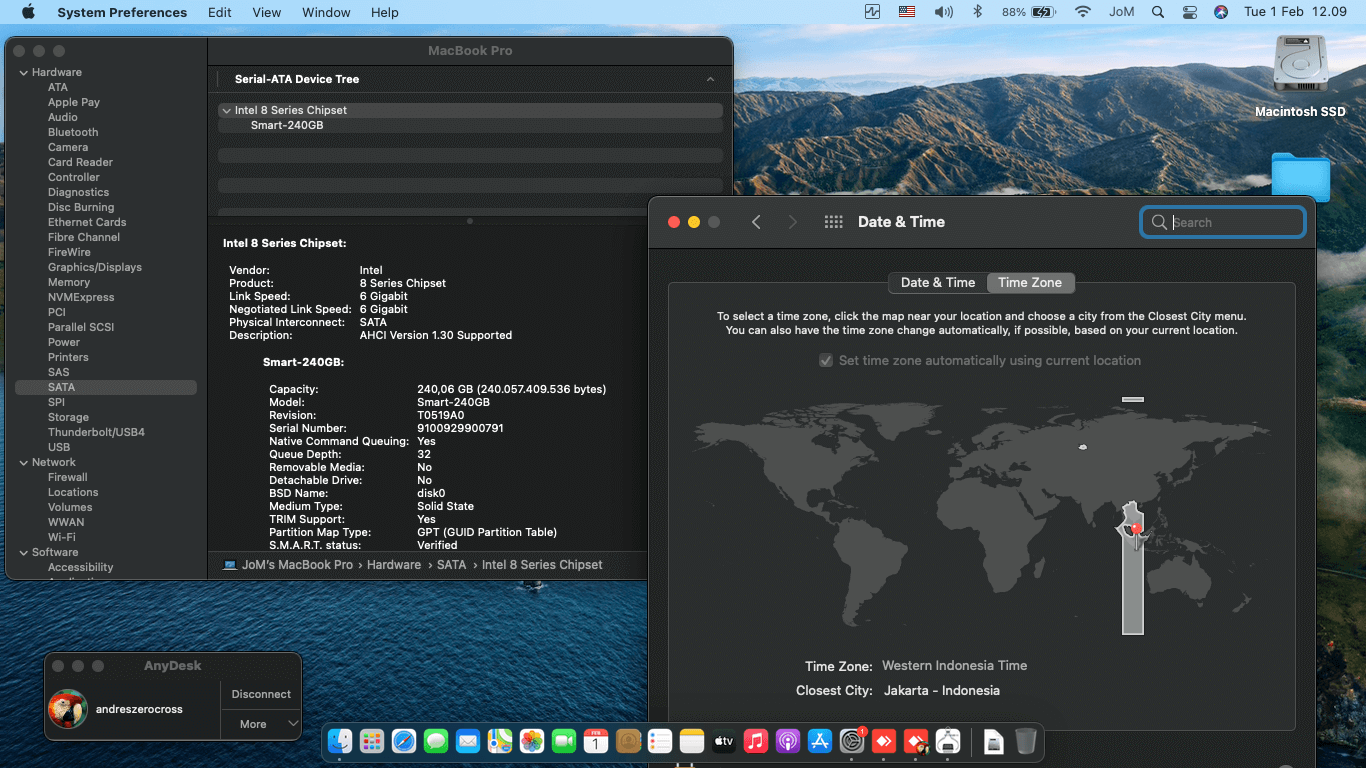Show all preferences grid icon
Viewport: 1366px width, 768px height.
point(833,222)
